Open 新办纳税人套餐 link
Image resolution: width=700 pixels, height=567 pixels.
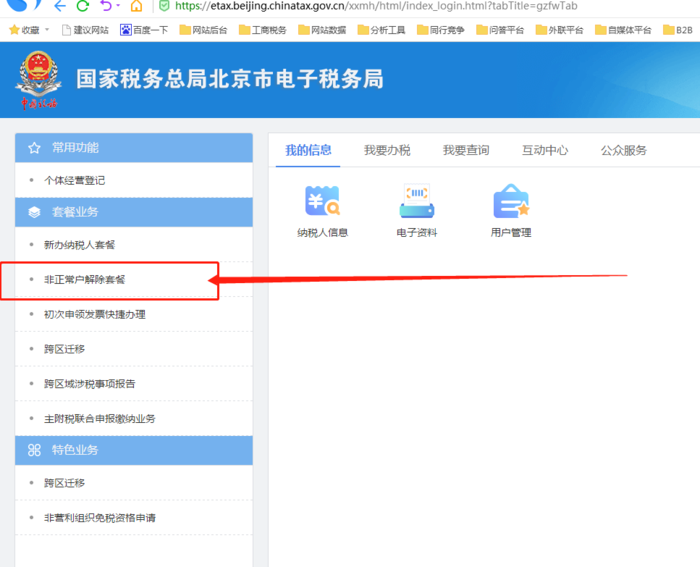coord(79,245)
